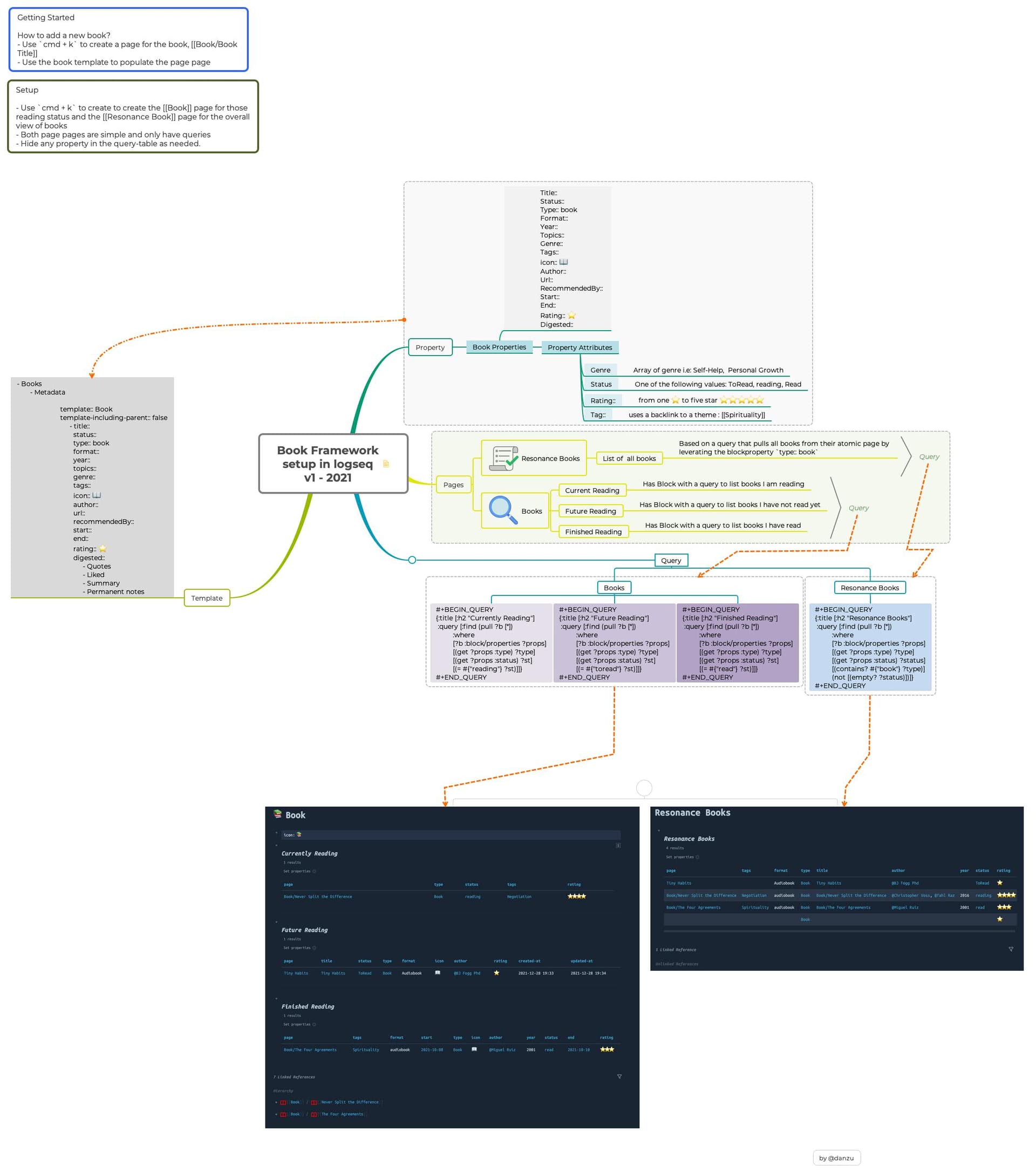
Task: Select the Property branch node
Action: [x=430, y=347]
